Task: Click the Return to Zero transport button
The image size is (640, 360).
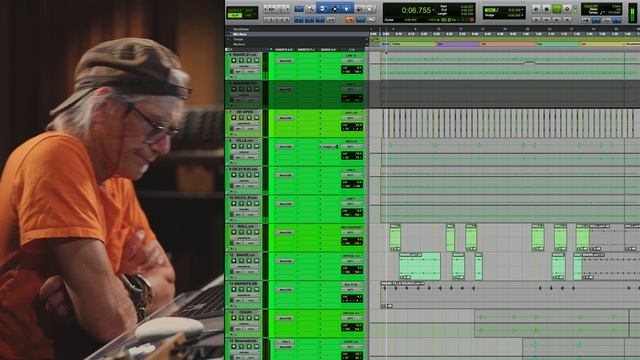Action: (536, 20)
